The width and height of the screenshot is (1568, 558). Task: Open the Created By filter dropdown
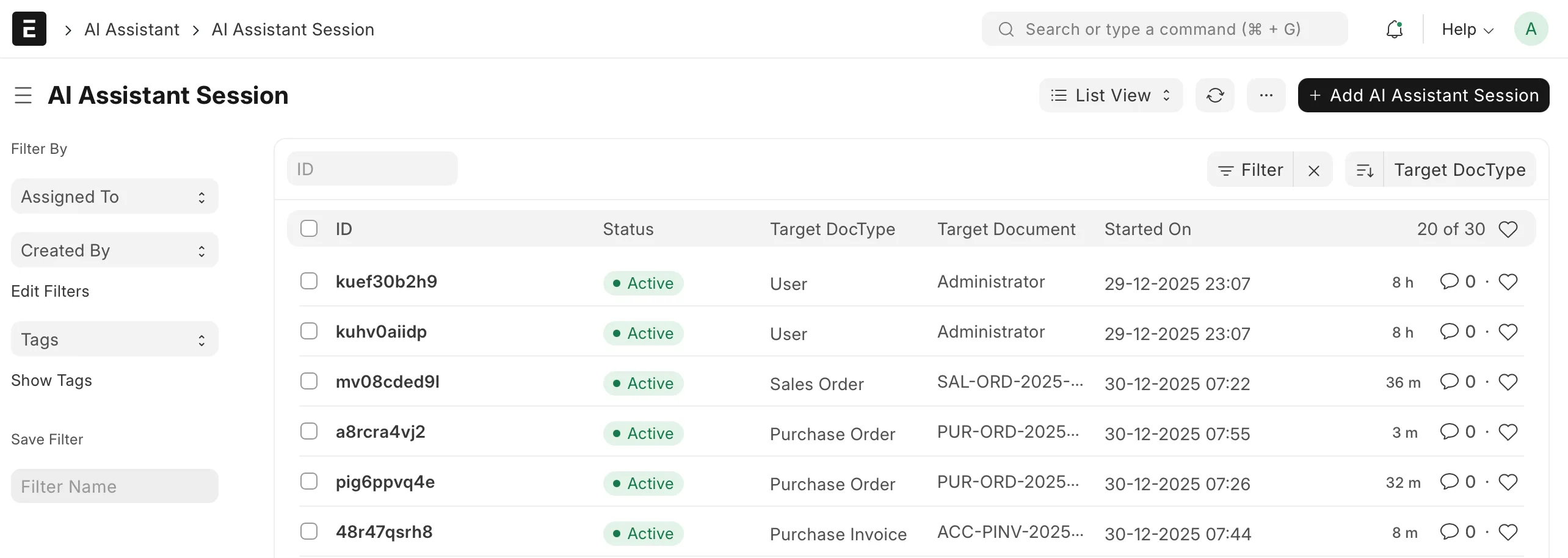[115, 250]
